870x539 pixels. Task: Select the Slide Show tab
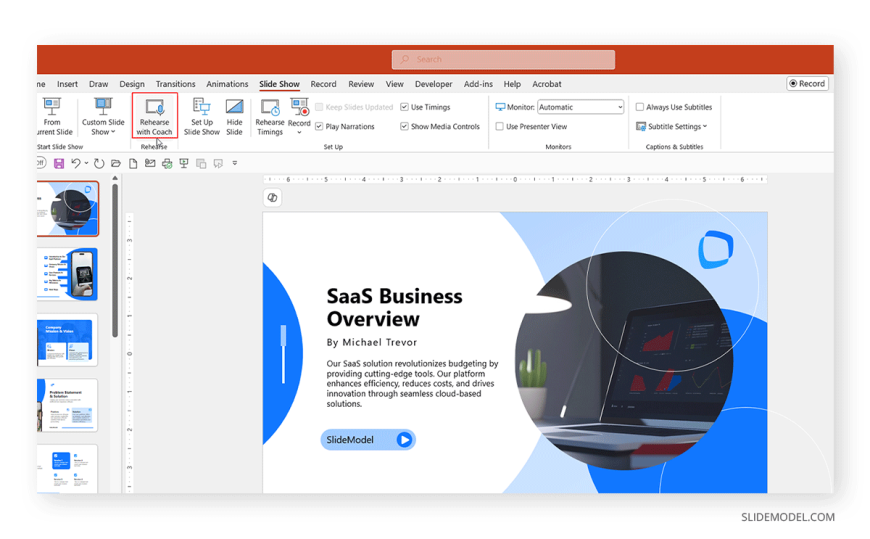(x=279, y=84)
